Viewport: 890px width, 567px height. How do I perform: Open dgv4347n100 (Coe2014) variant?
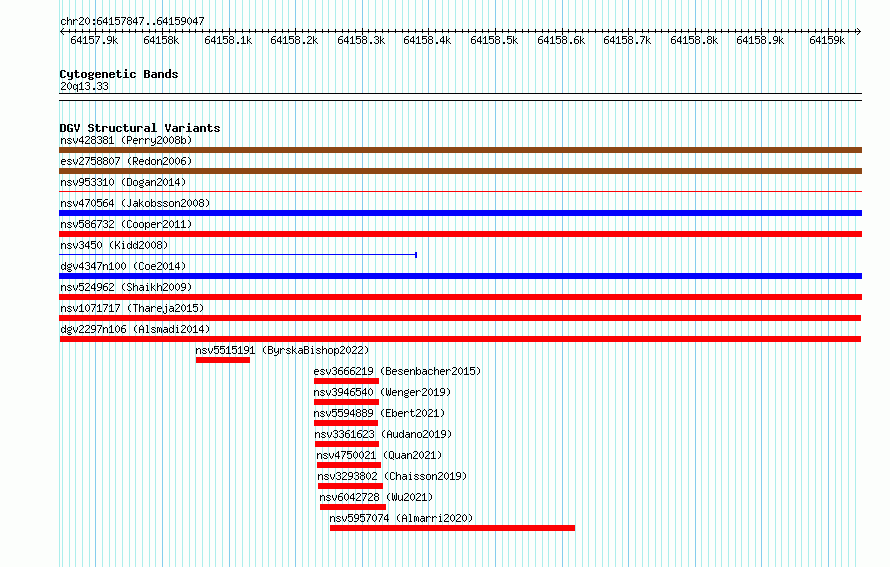(x=123, y=266)
